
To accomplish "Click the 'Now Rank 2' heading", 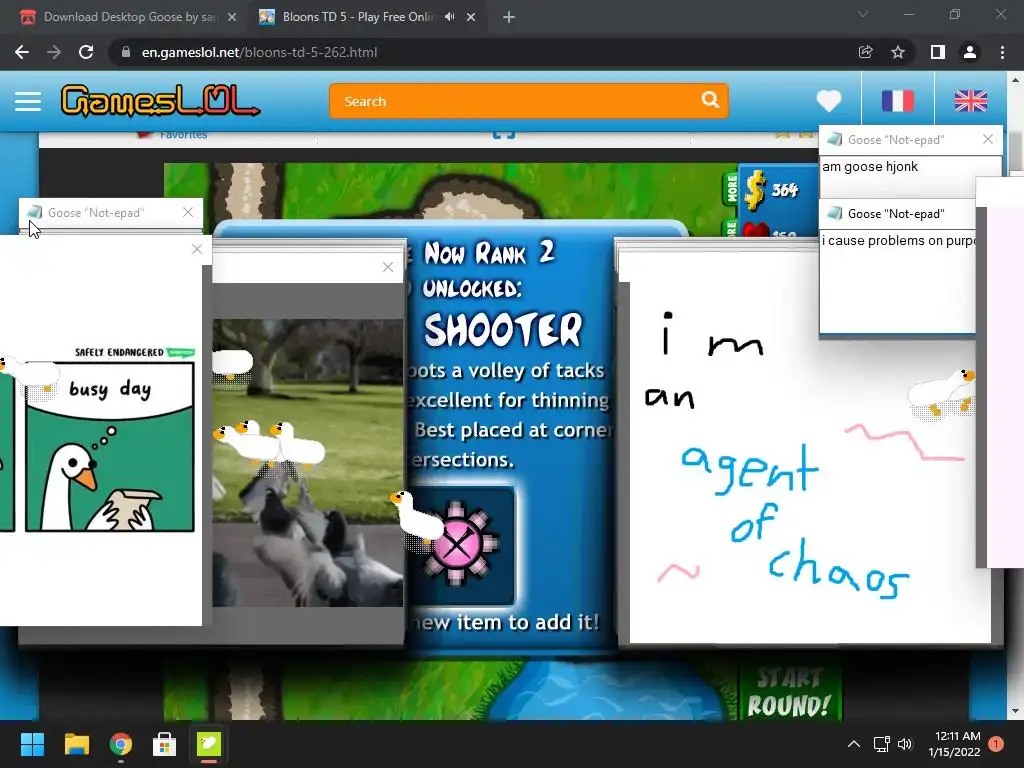I will point(489,253).
